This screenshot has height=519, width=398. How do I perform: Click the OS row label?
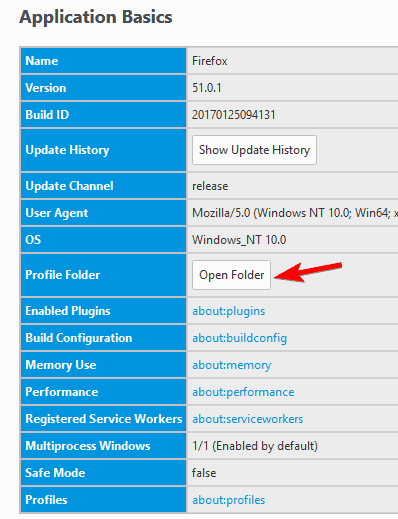[33, 240]
